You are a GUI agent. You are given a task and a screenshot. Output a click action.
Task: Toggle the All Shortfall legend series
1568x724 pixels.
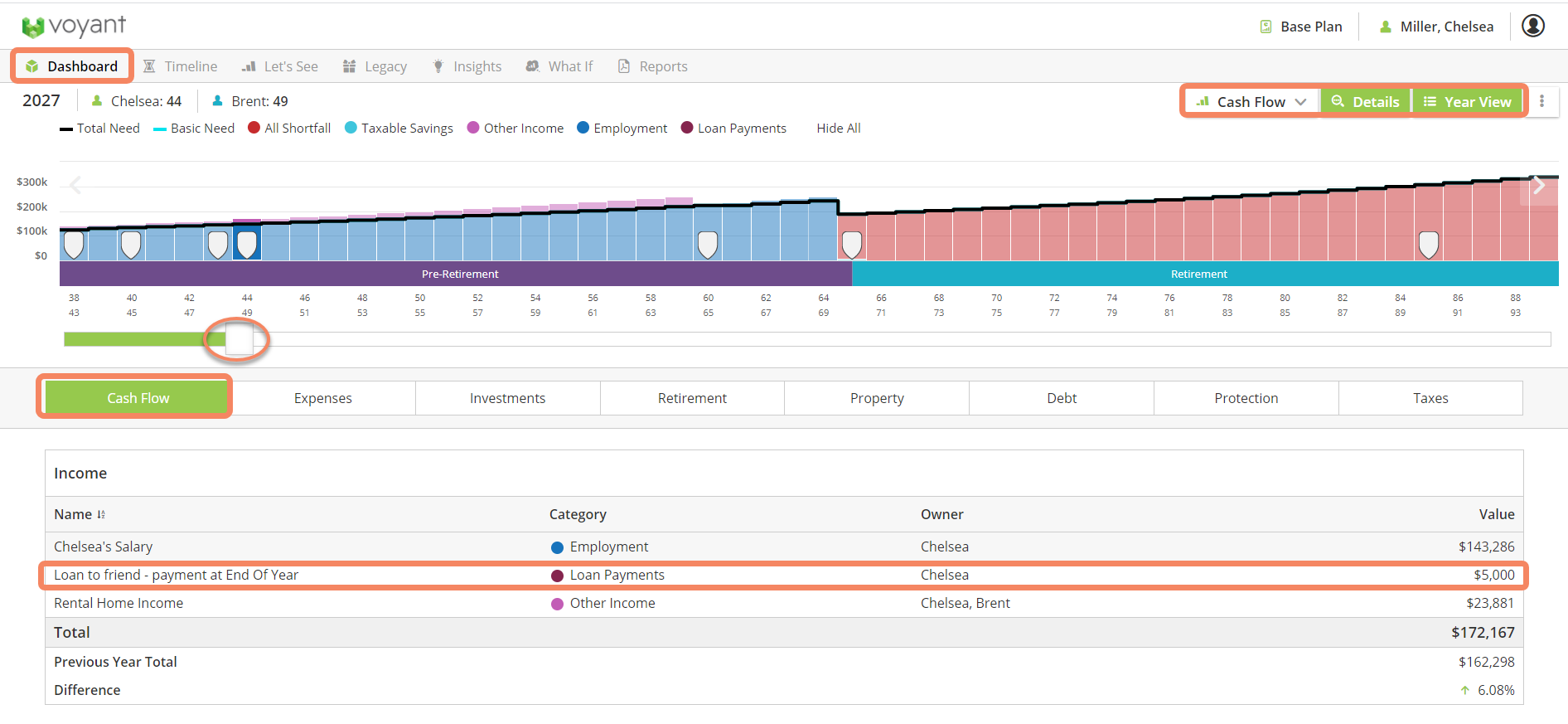[289, 129]
